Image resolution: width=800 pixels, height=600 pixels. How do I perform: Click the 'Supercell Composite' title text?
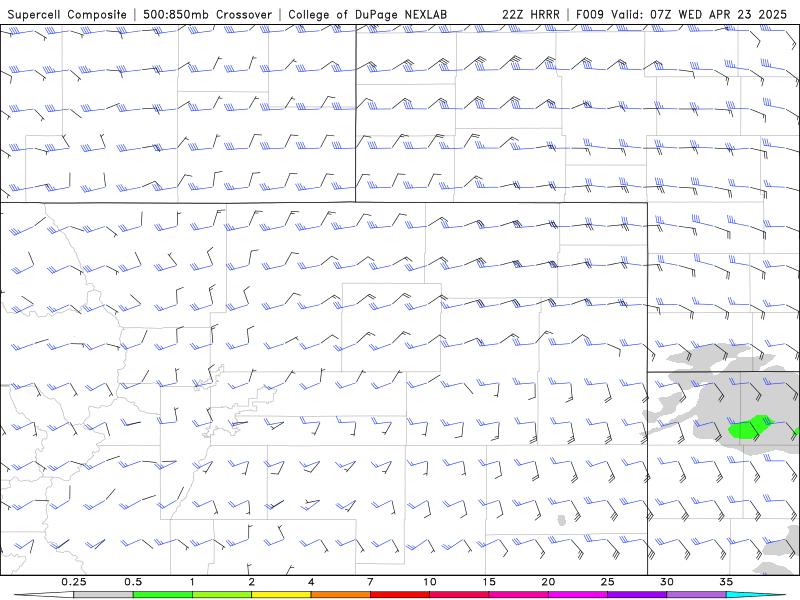point(67,15)
